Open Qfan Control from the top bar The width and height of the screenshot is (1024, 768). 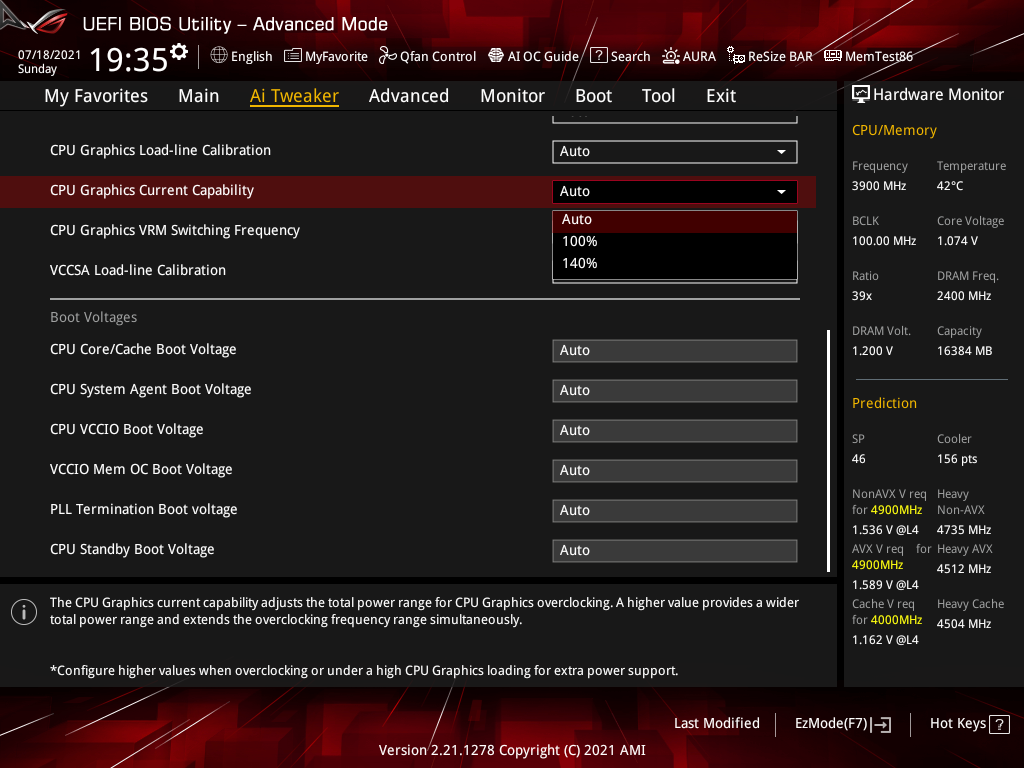pos(427,56)
